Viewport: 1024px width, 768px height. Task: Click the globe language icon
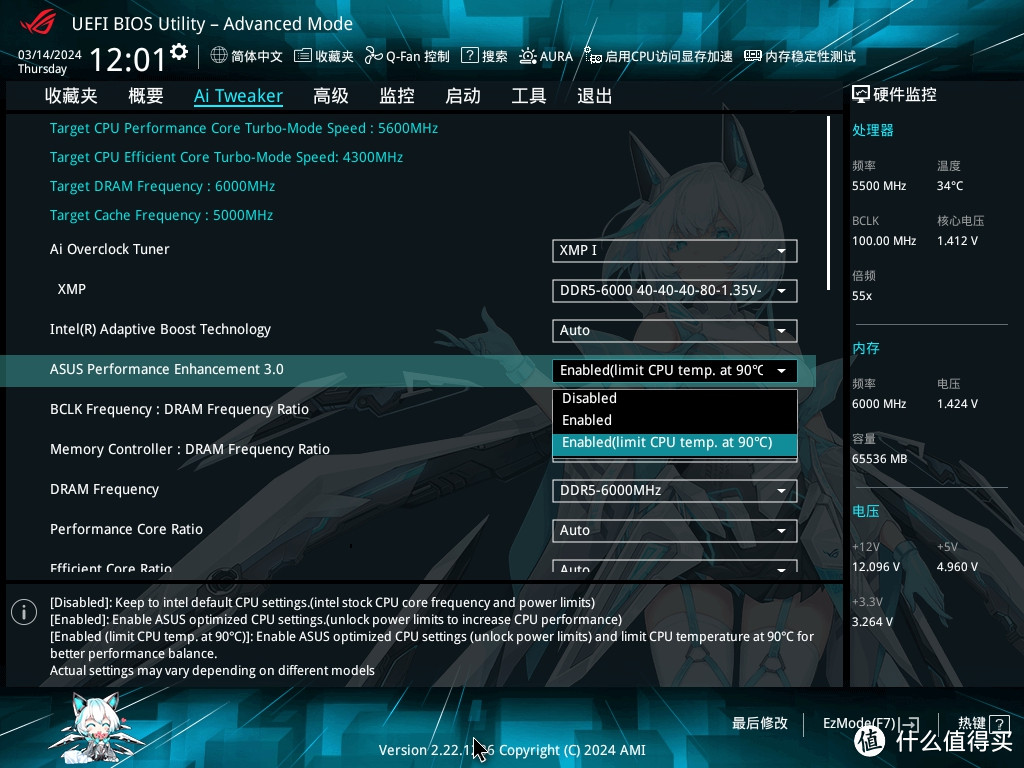point(219,56)
